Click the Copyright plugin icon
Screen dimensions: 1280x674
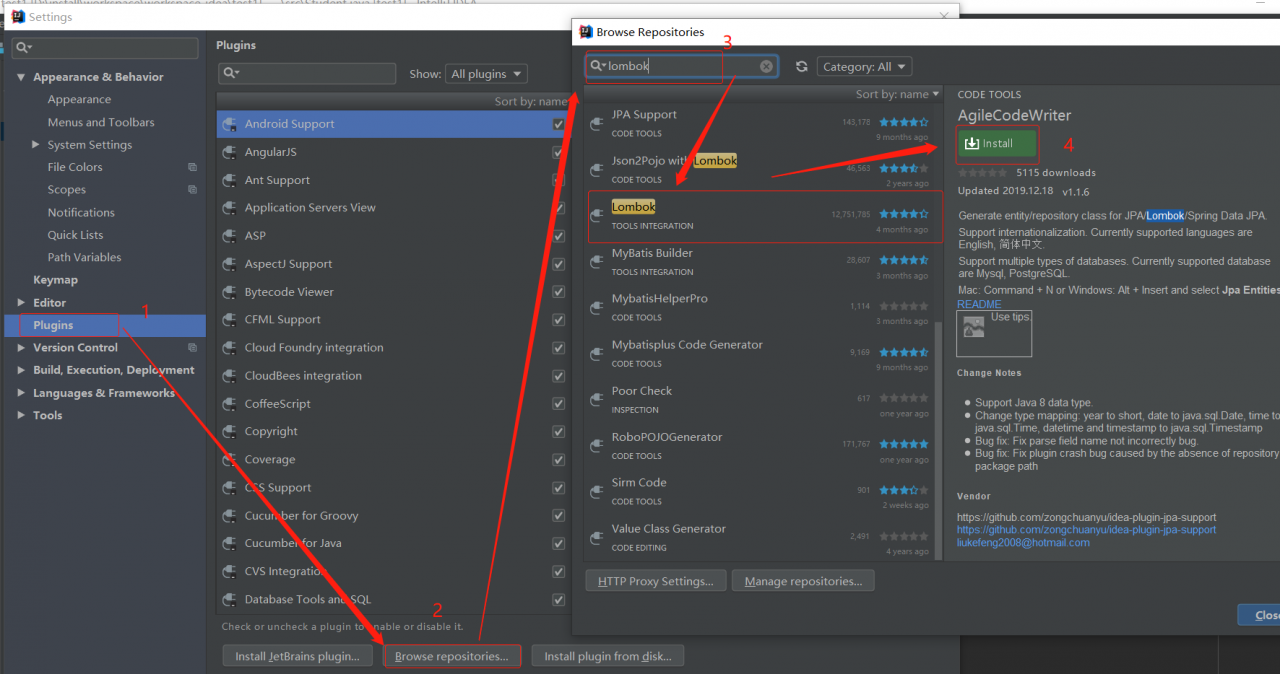[x=229, y=432]
